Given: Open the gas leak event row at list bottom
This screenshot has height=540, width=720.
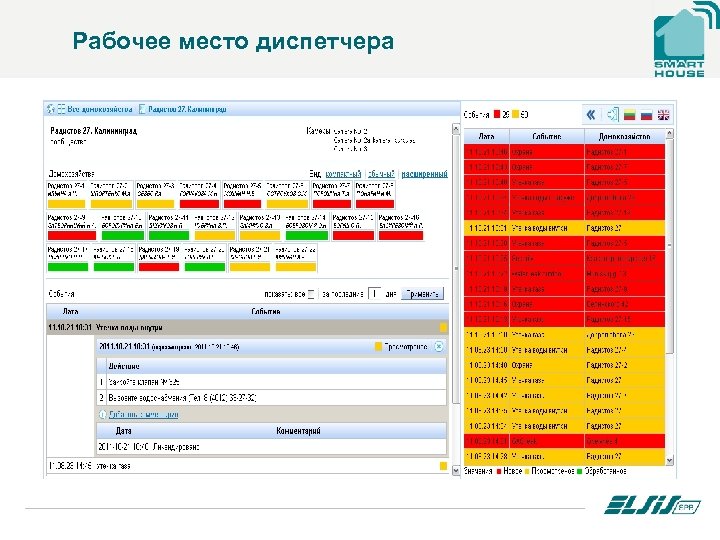Looking at the screenshot, I should [x=248, y=466].
